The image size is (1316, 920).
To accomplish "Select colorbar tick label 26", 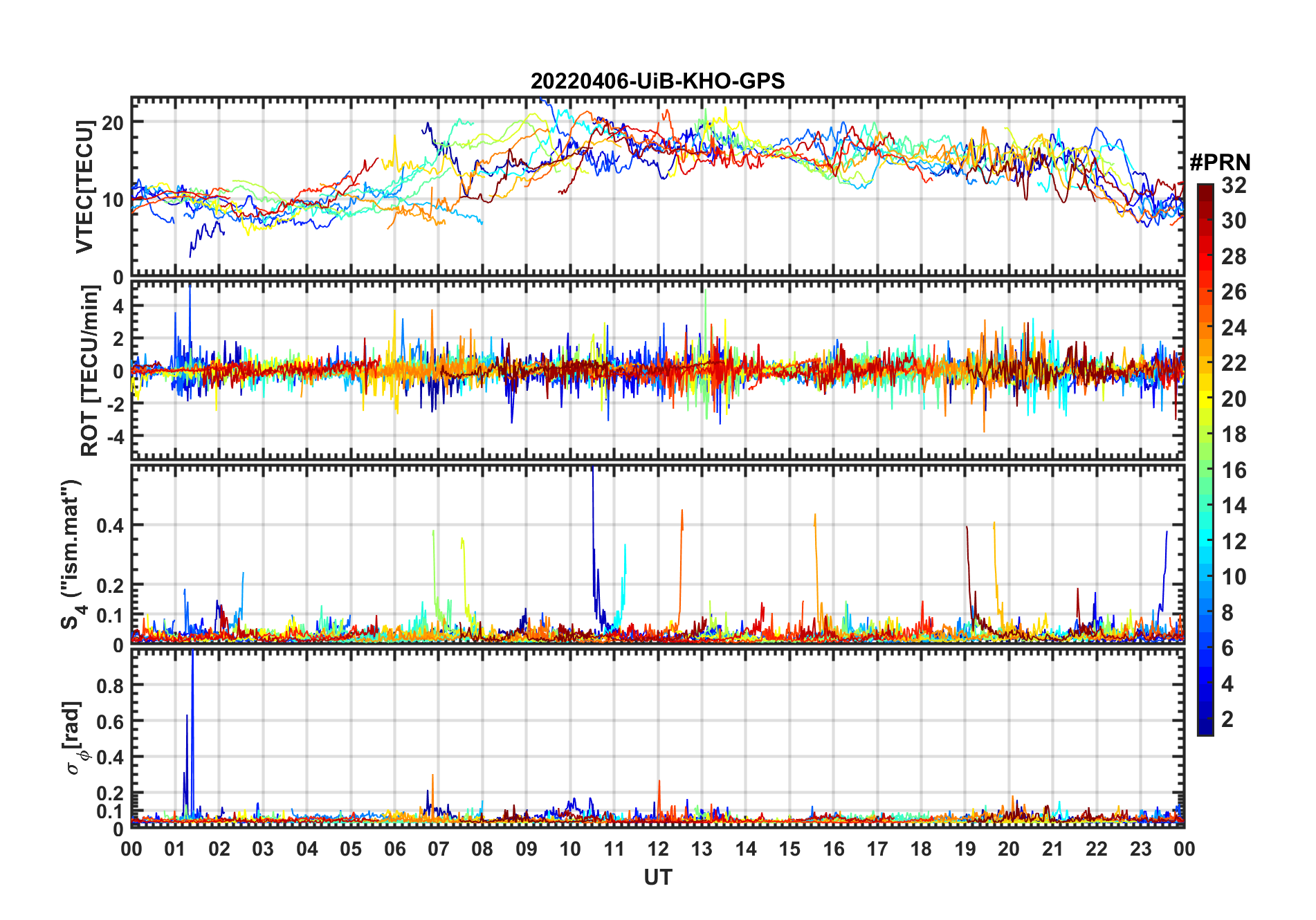I will click(x=1234, y=292).
